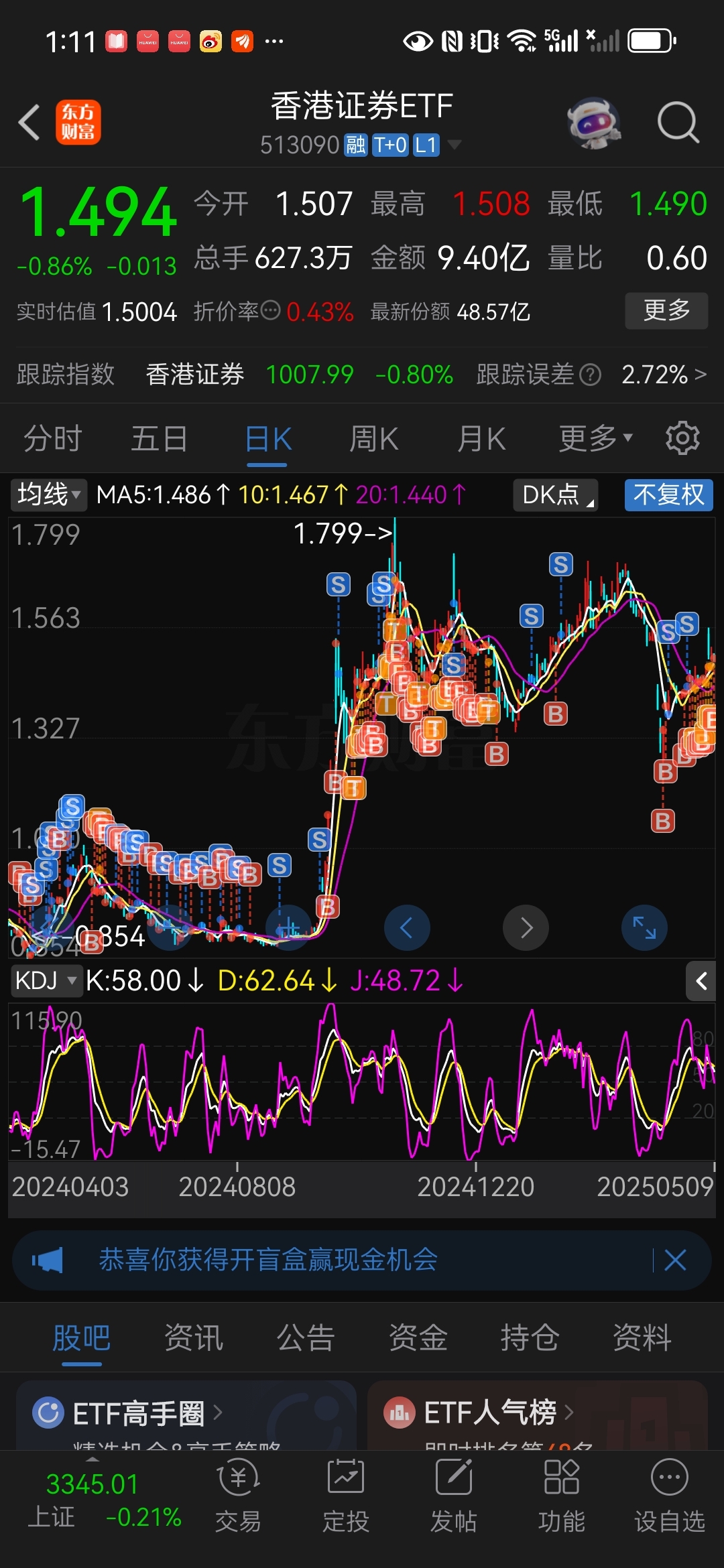Move chart right with the arrow button
724x1568 pixels.
(526, 927)
